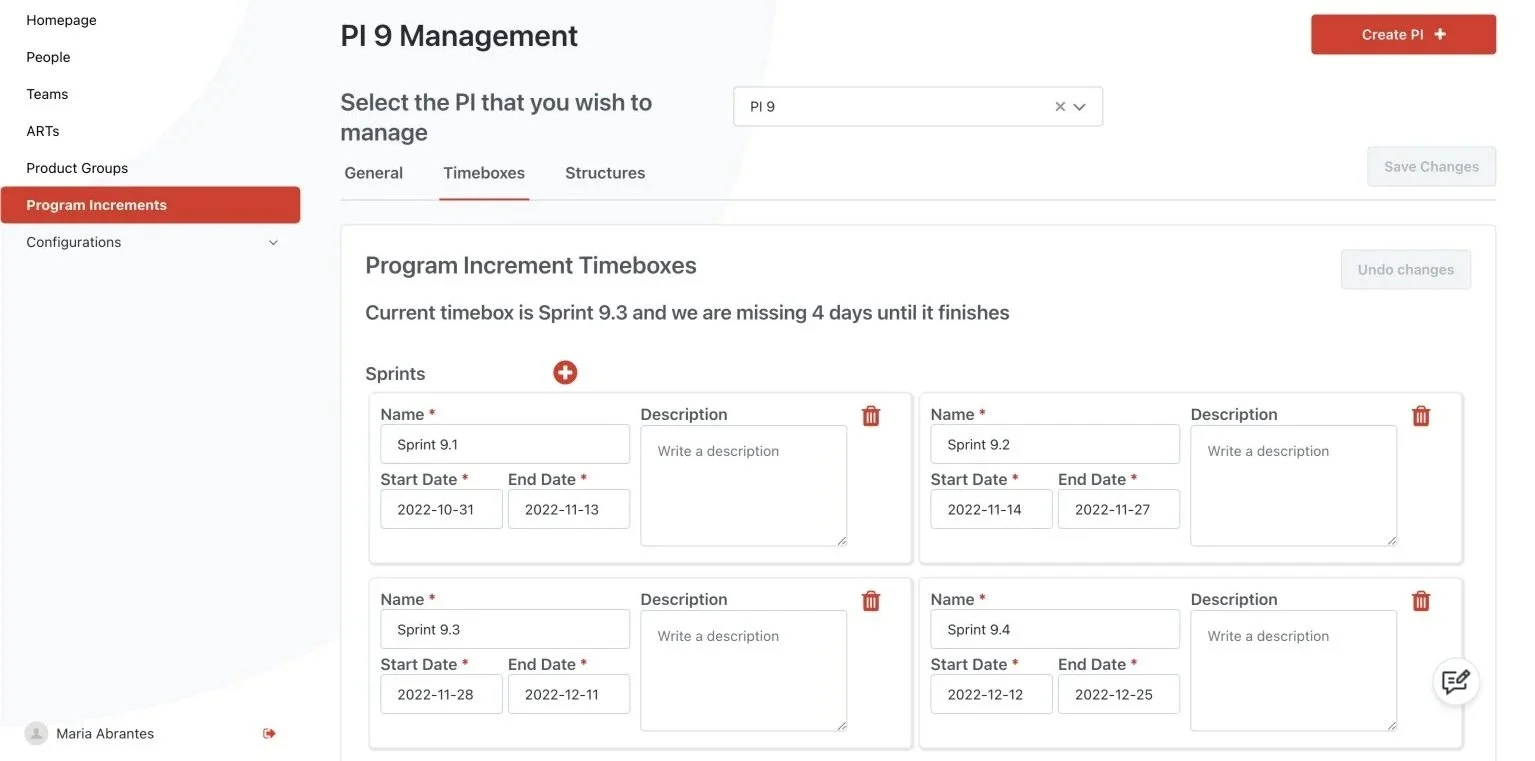Click Sprint 9.4 description text area
The height and width of the screenshot is (761, 1535).
coord(1293,671)
